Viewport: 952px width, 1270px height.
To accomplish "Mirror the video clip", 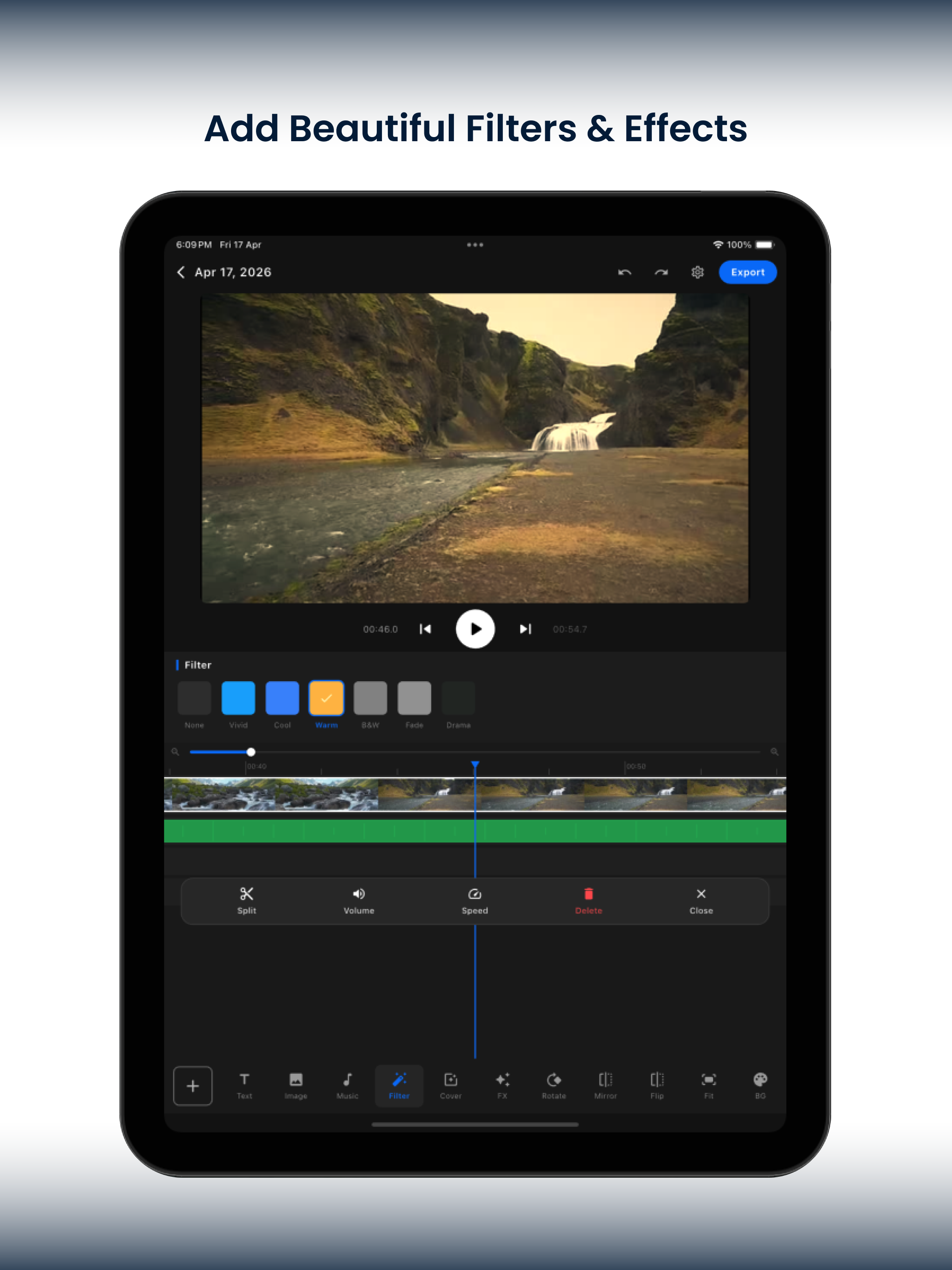I will click(606, 1086).
